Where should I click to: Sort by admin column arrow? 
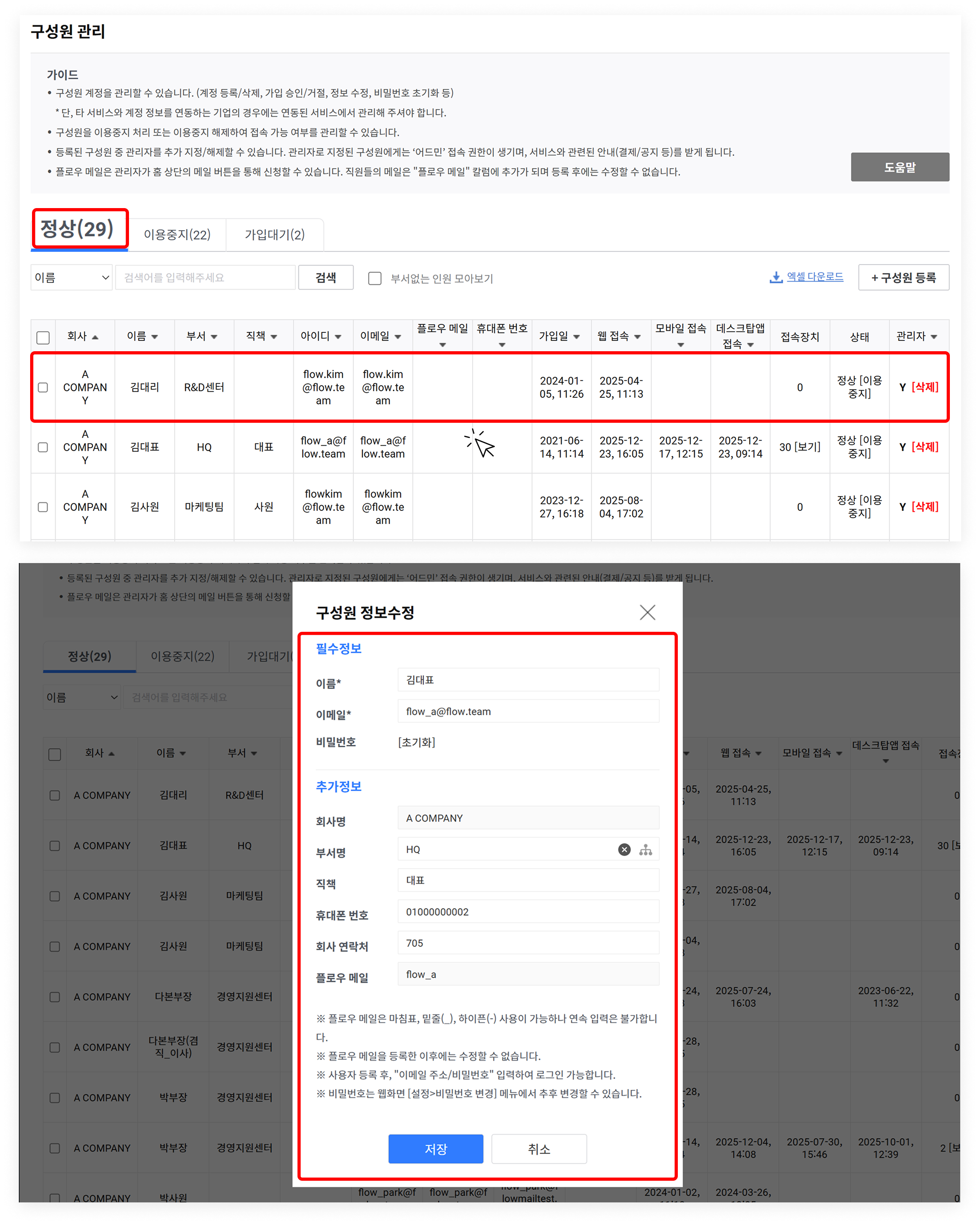(934, 337)
